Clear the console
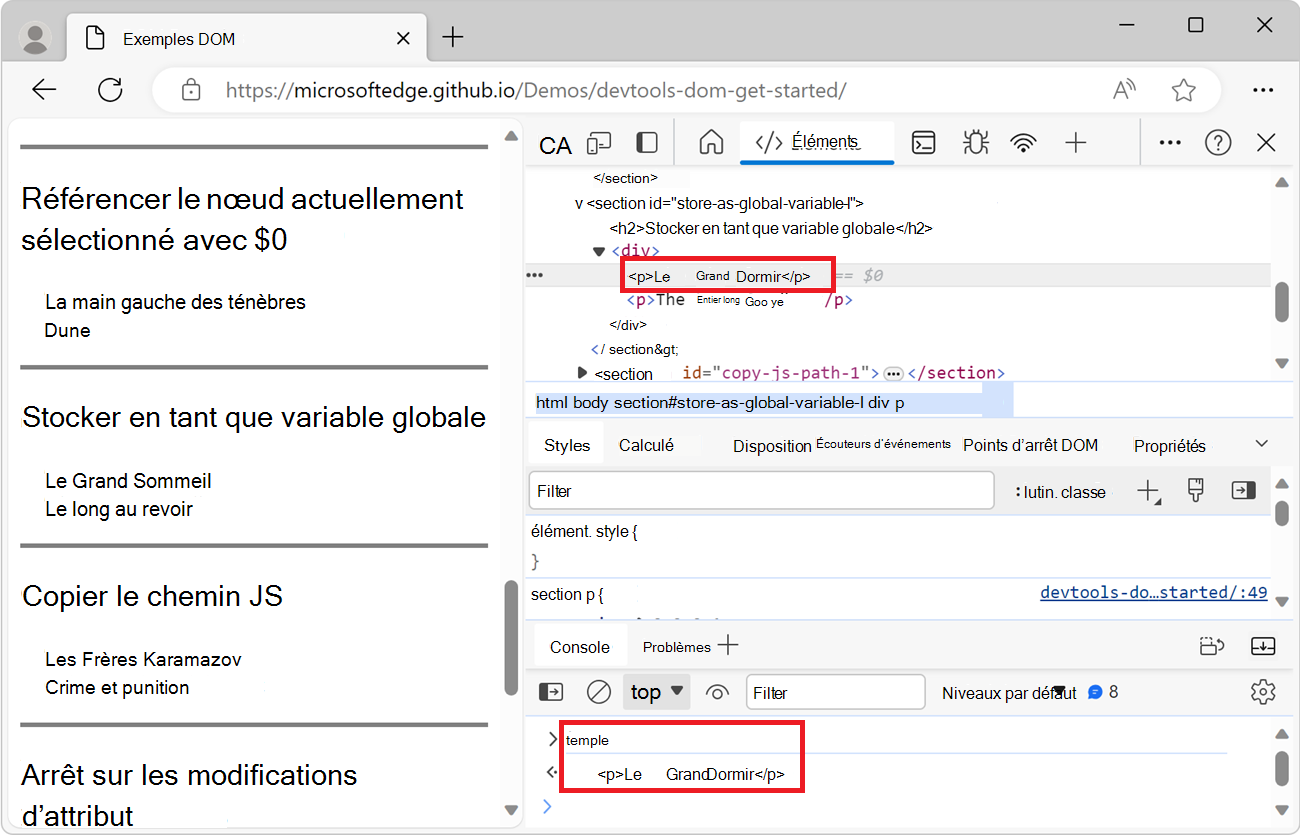The height and width of the screenshot is (835, 1300). [599, 692]
